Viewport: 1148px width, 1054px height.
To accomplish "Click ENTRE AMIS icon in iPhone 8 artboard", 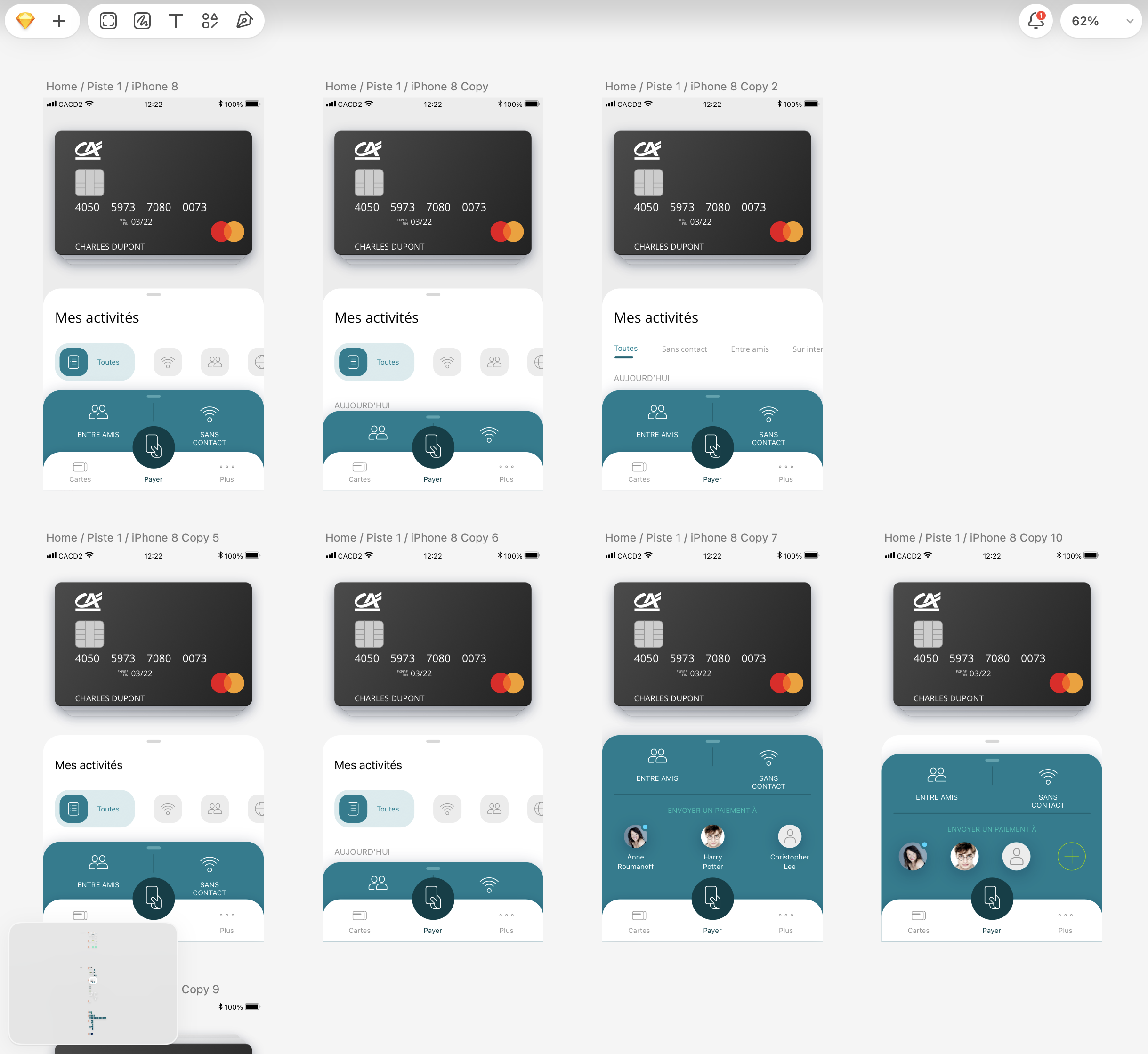I will 98,413.
